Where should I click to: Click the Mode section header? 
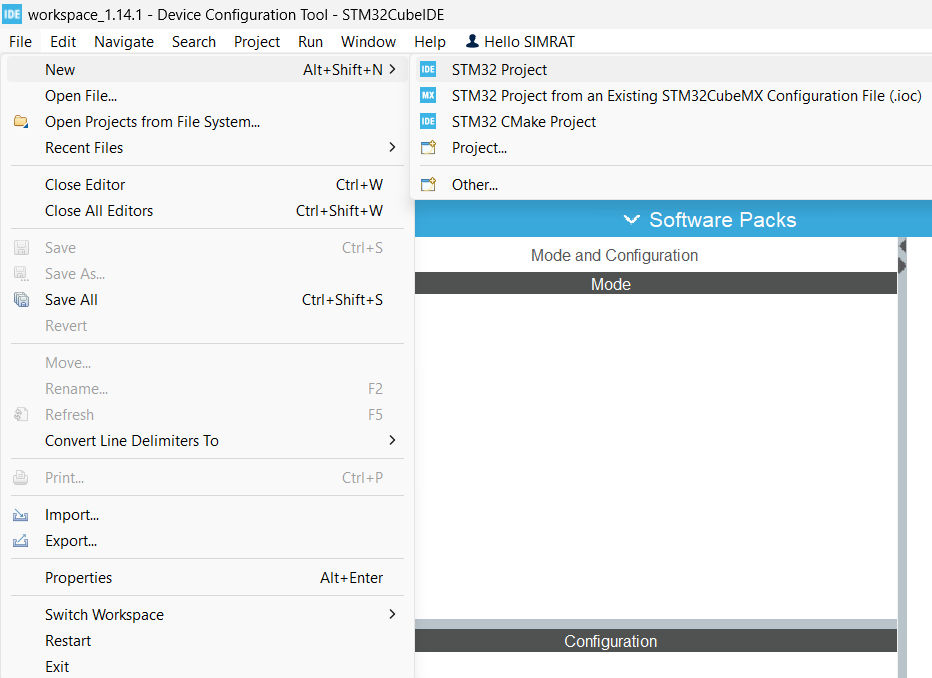[x=656, y=283]
